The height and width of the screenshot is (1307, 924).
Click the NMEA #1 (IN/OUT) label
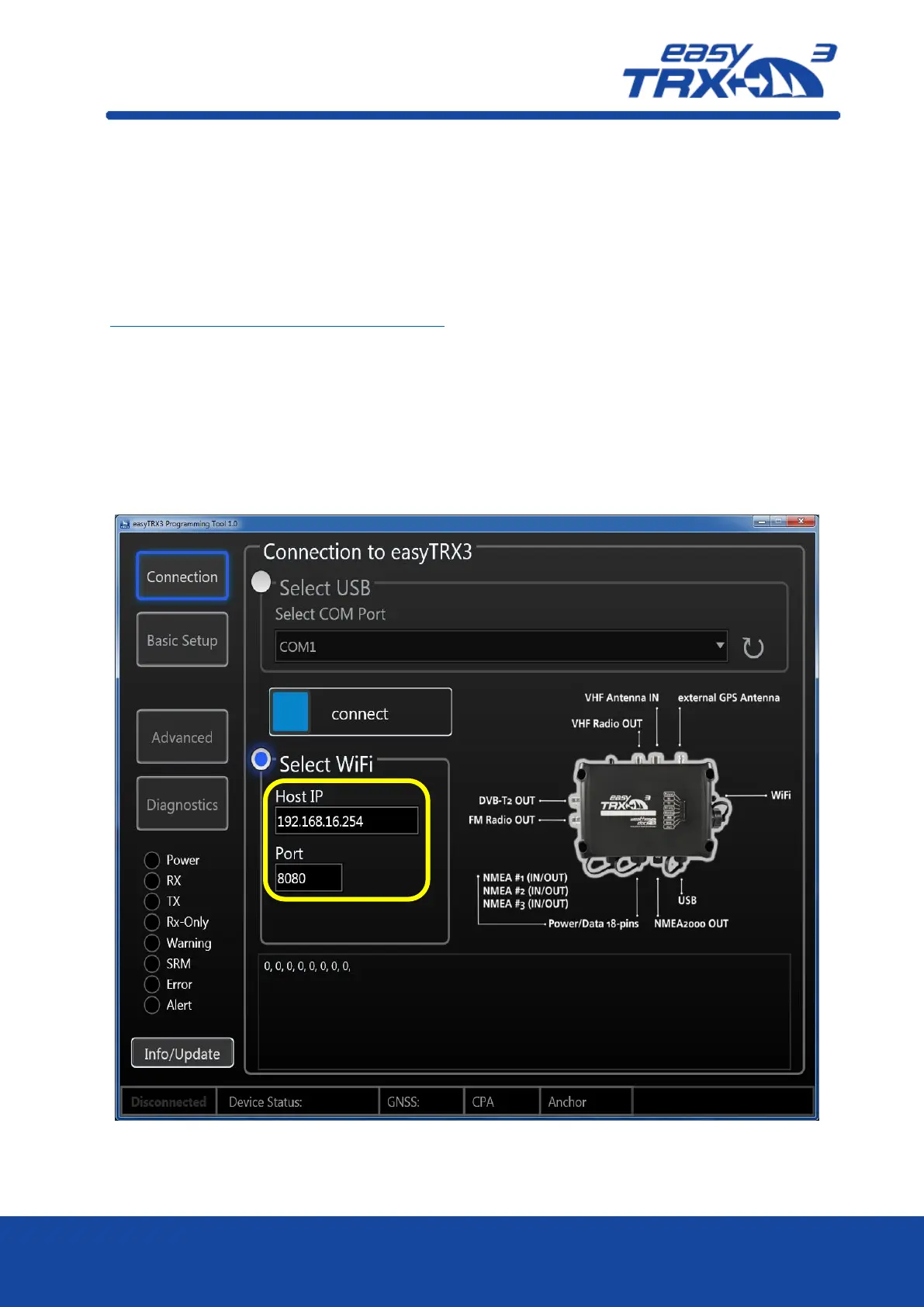pos(525,878)
